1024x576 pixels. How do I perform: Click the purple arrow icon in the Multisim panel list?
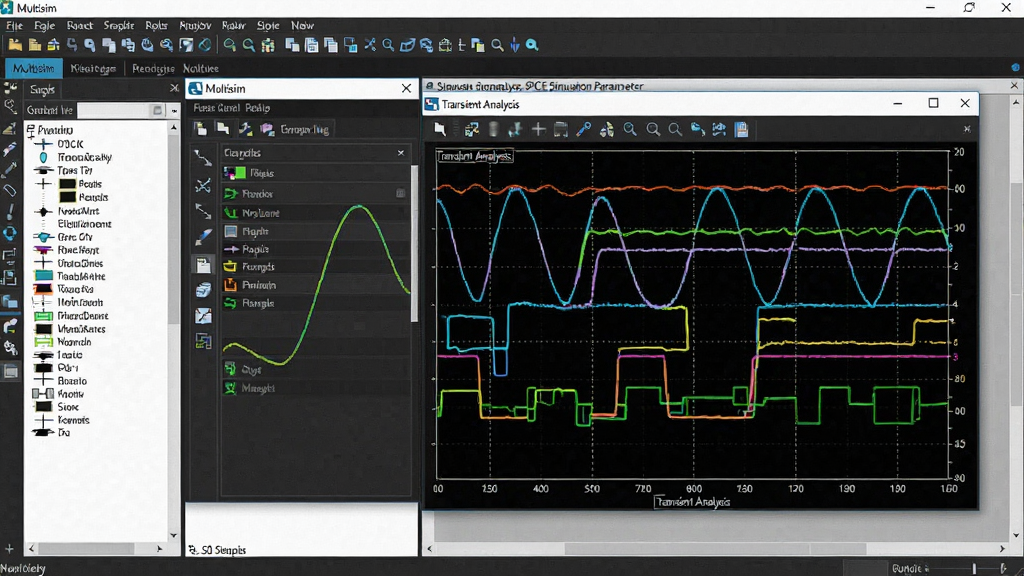pyautogui.click(x=231, y=249)
